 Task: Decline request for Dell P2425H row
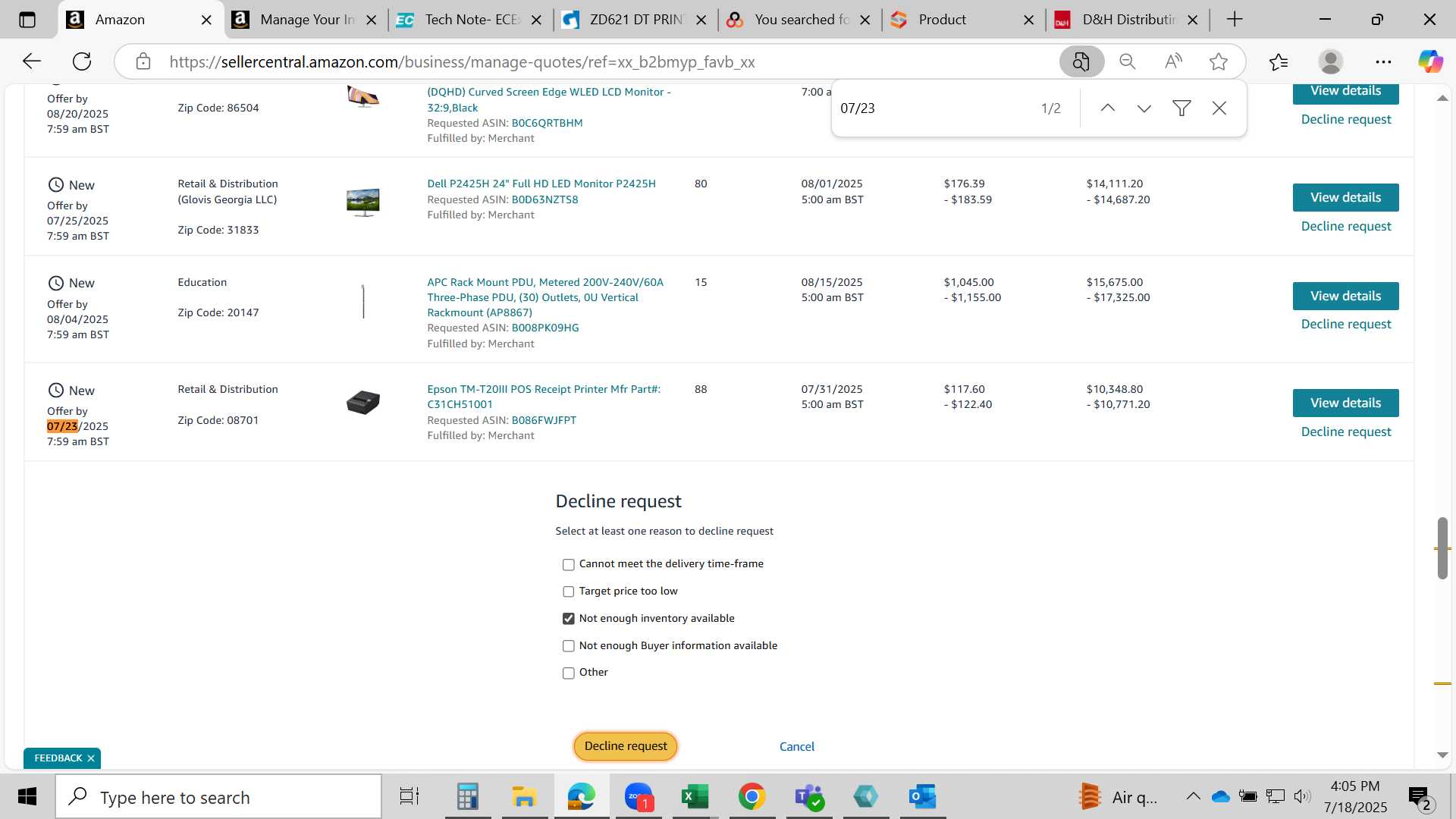(1346, 227)
